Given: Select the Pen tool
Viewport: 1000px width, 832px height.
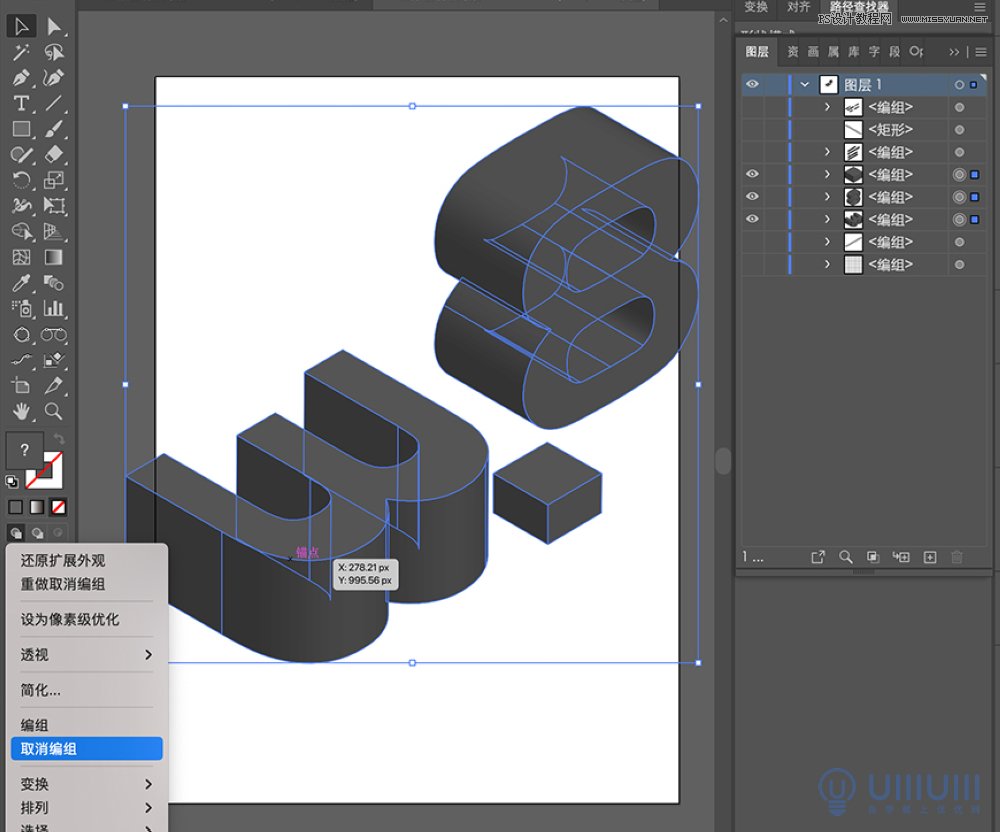Looking at the screenshot, I should 21,77.
